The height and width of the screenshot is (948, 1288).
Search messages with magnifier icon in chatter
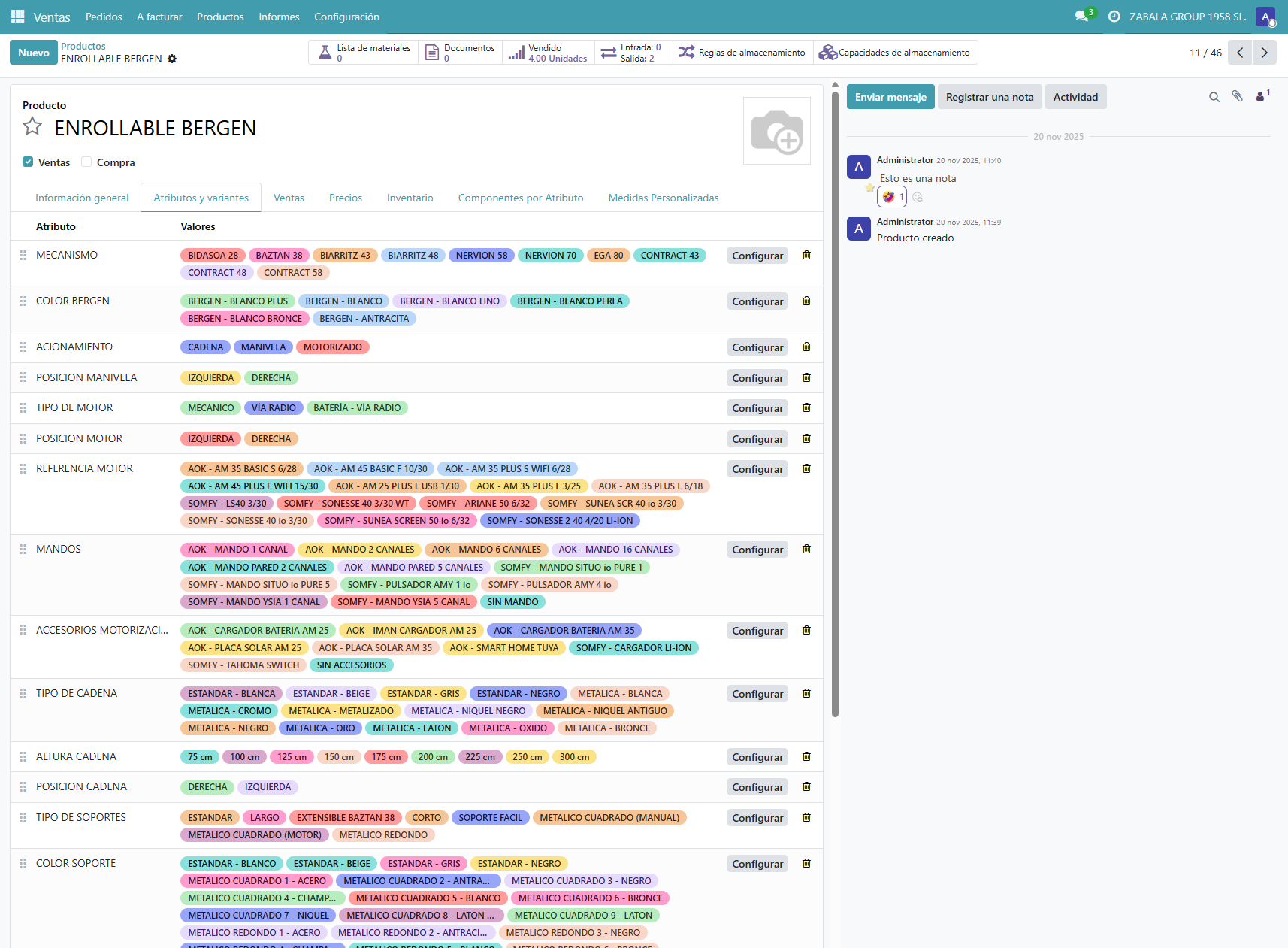(x=1214, y=97)
